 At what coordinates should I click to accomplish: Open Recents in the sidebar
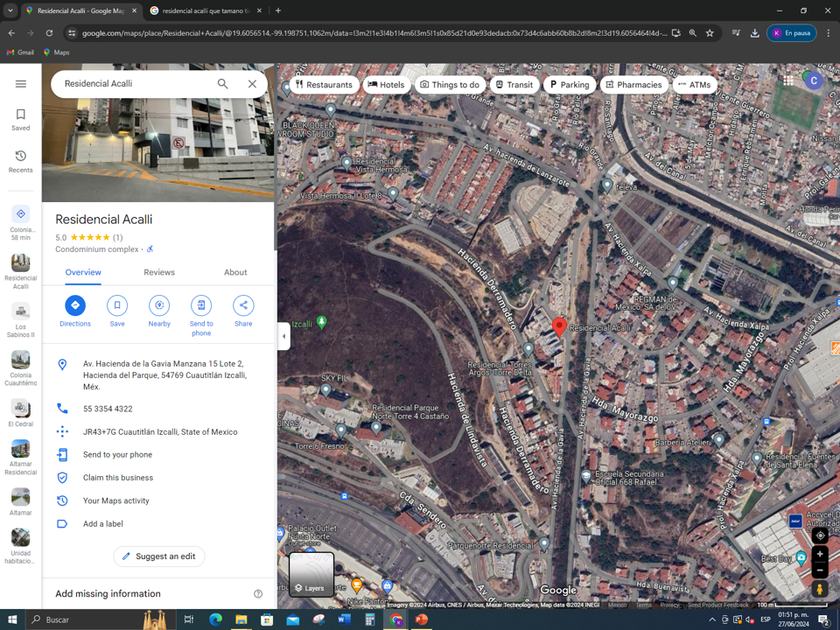click(20, 161)
